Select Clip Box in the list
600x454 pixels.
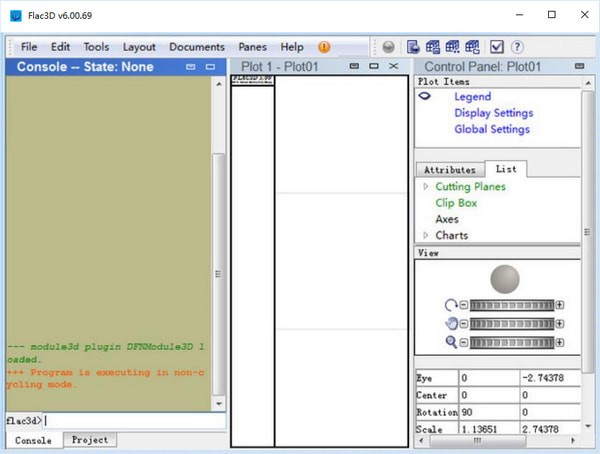pyautogui.click(x=456, y=203)
